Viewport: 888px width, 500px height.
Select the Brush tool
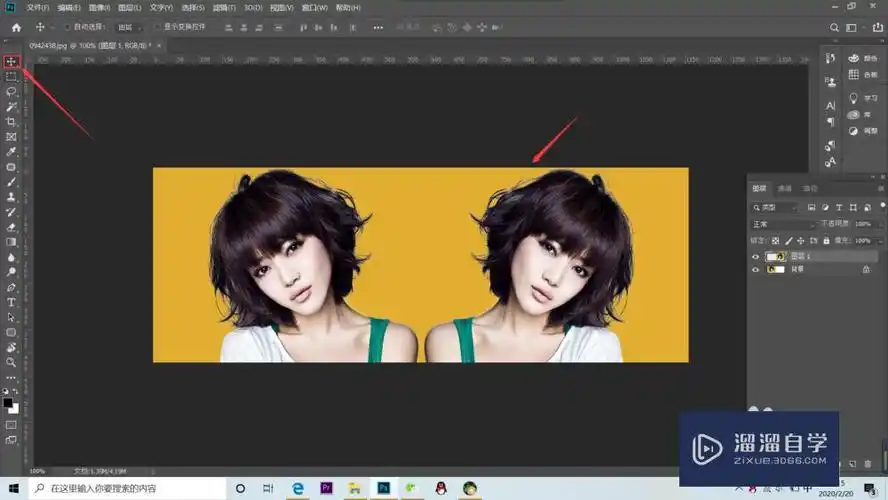point(11,182)
